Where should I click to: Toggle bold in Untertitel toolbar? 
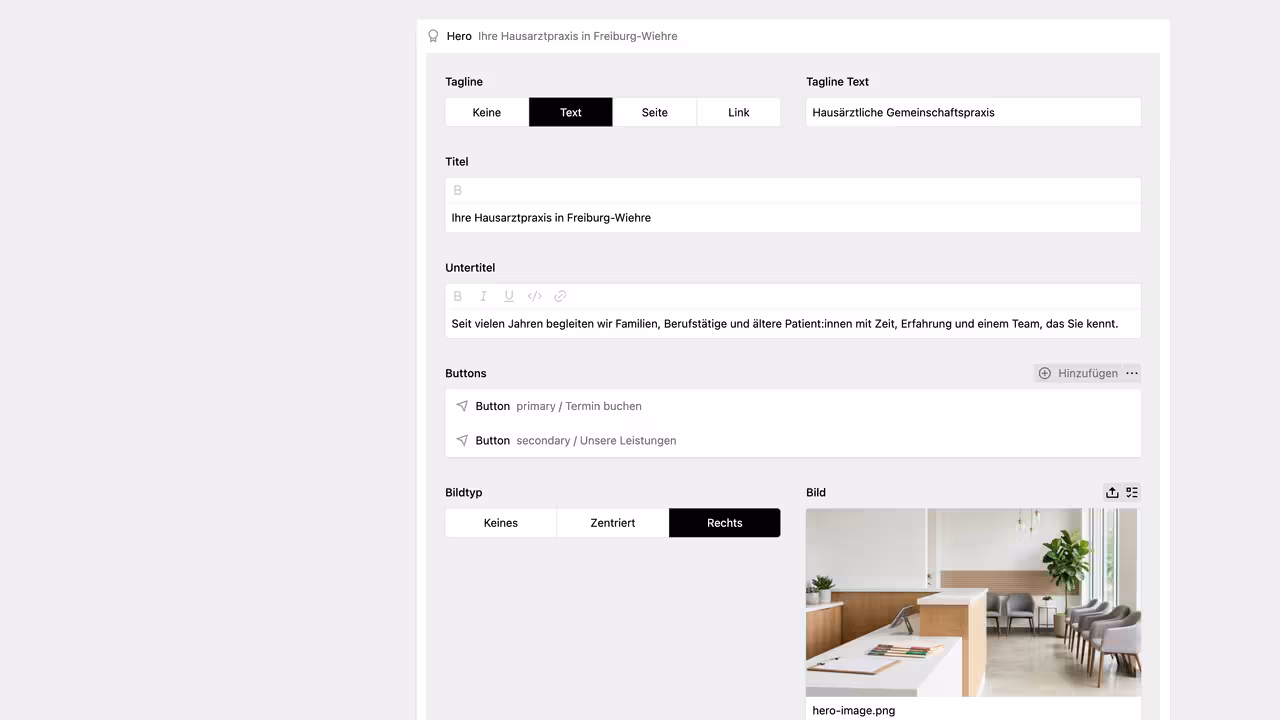click(x=458, y=296)
